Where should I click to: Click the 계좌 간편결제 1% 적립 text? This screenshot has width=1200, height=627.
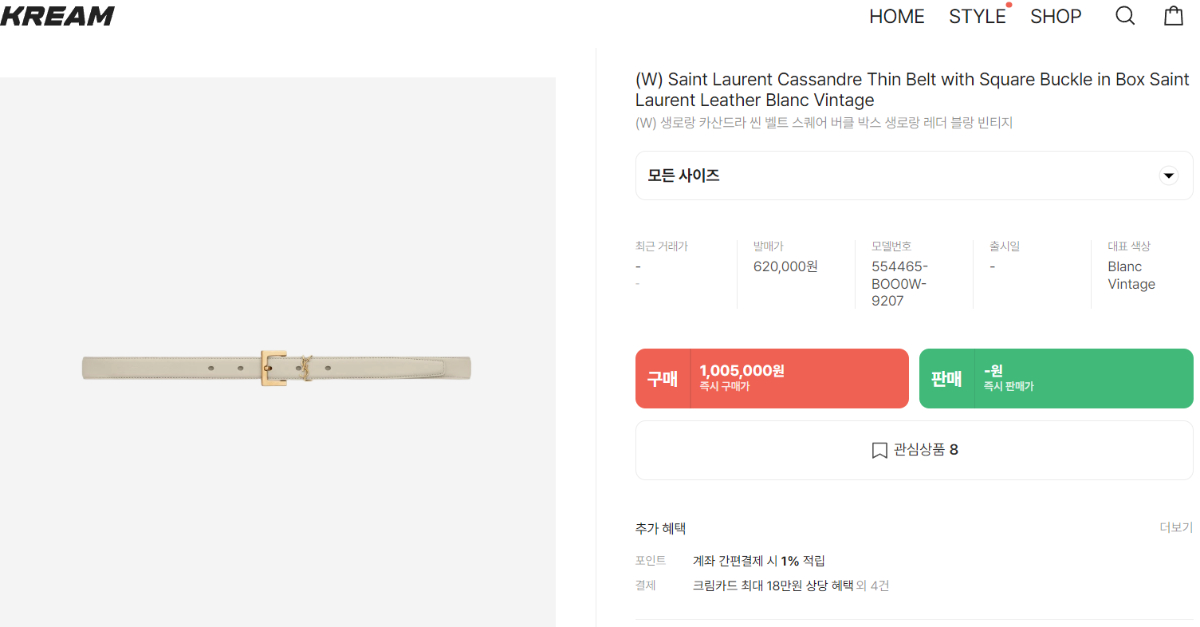(759, 561)
